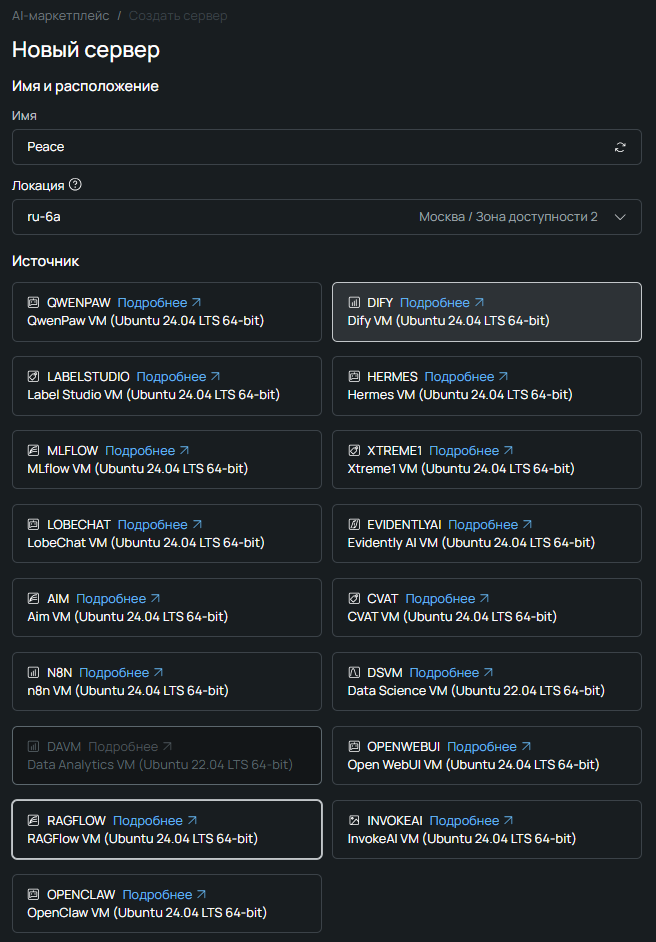Click the AIM card icon
Image resolution: width=656 pixels, height=942 pixels.
coord(34,598)
